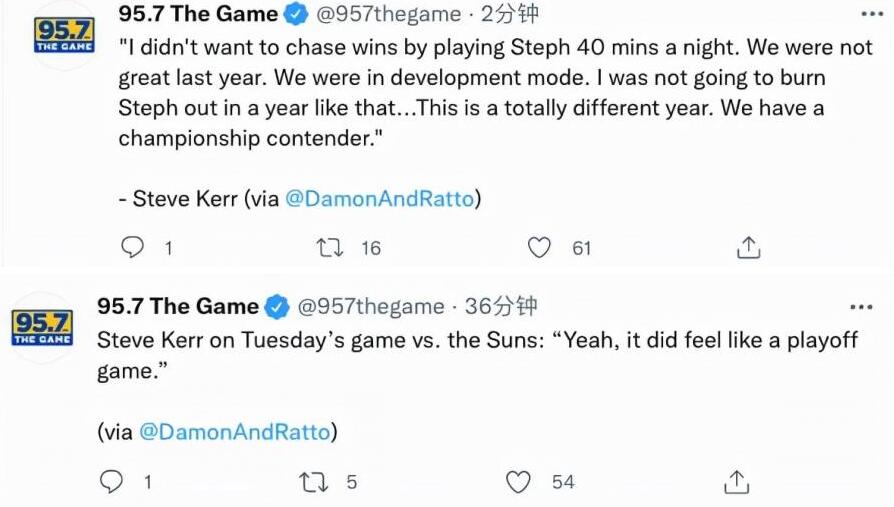The image size is (894, 507).
Task: Reply to the Suns playoff game tweet
Action: 110,482
